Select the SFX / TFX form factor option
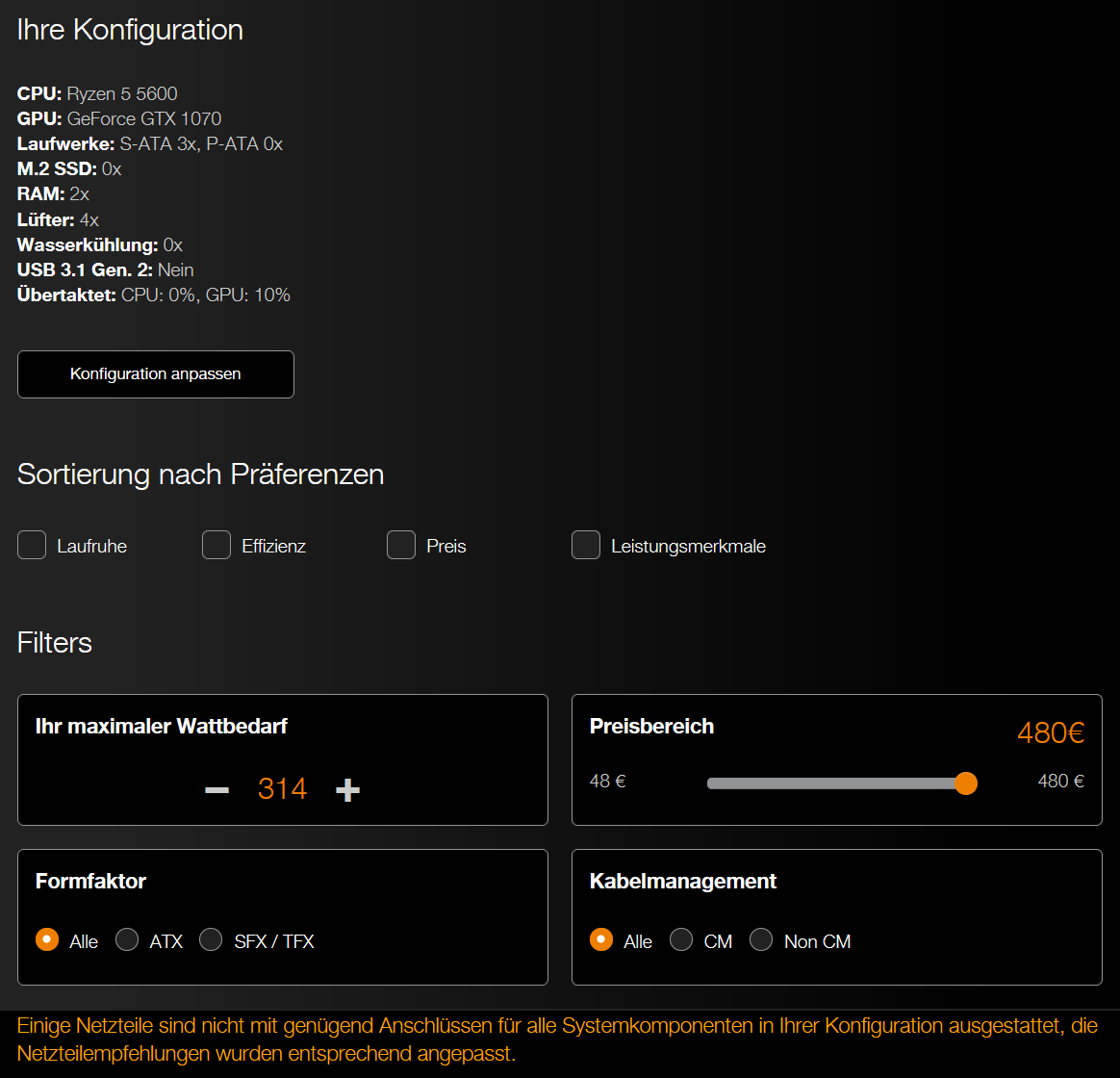 tap(211, 939)
